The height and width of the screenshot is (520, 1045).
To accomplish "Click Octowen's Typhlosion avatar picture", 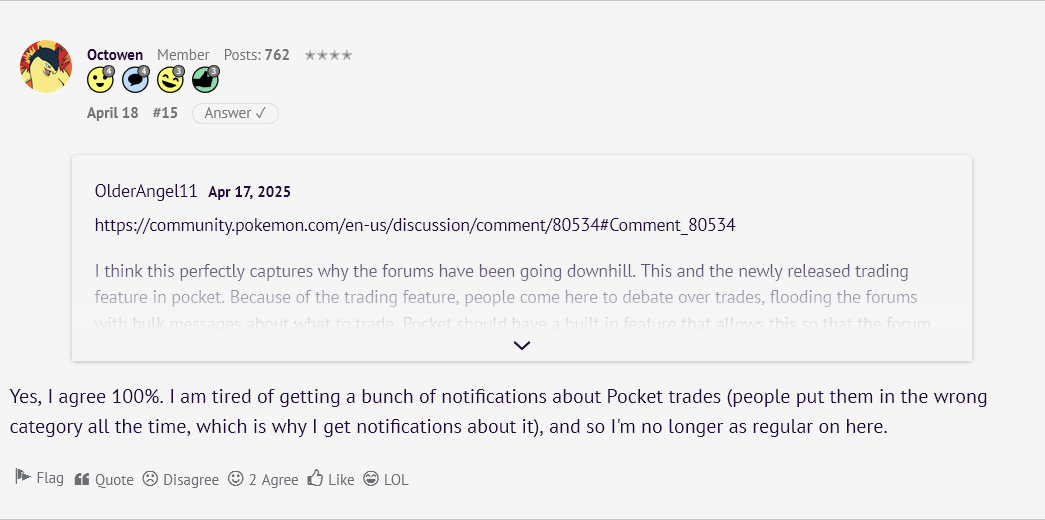I will point(46,66).
